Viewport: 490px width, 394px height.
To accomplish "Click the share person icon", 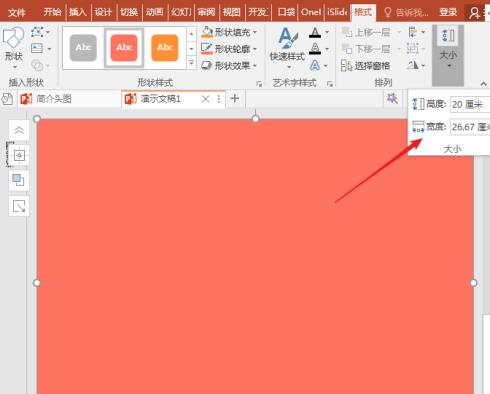I will point(474,13).
